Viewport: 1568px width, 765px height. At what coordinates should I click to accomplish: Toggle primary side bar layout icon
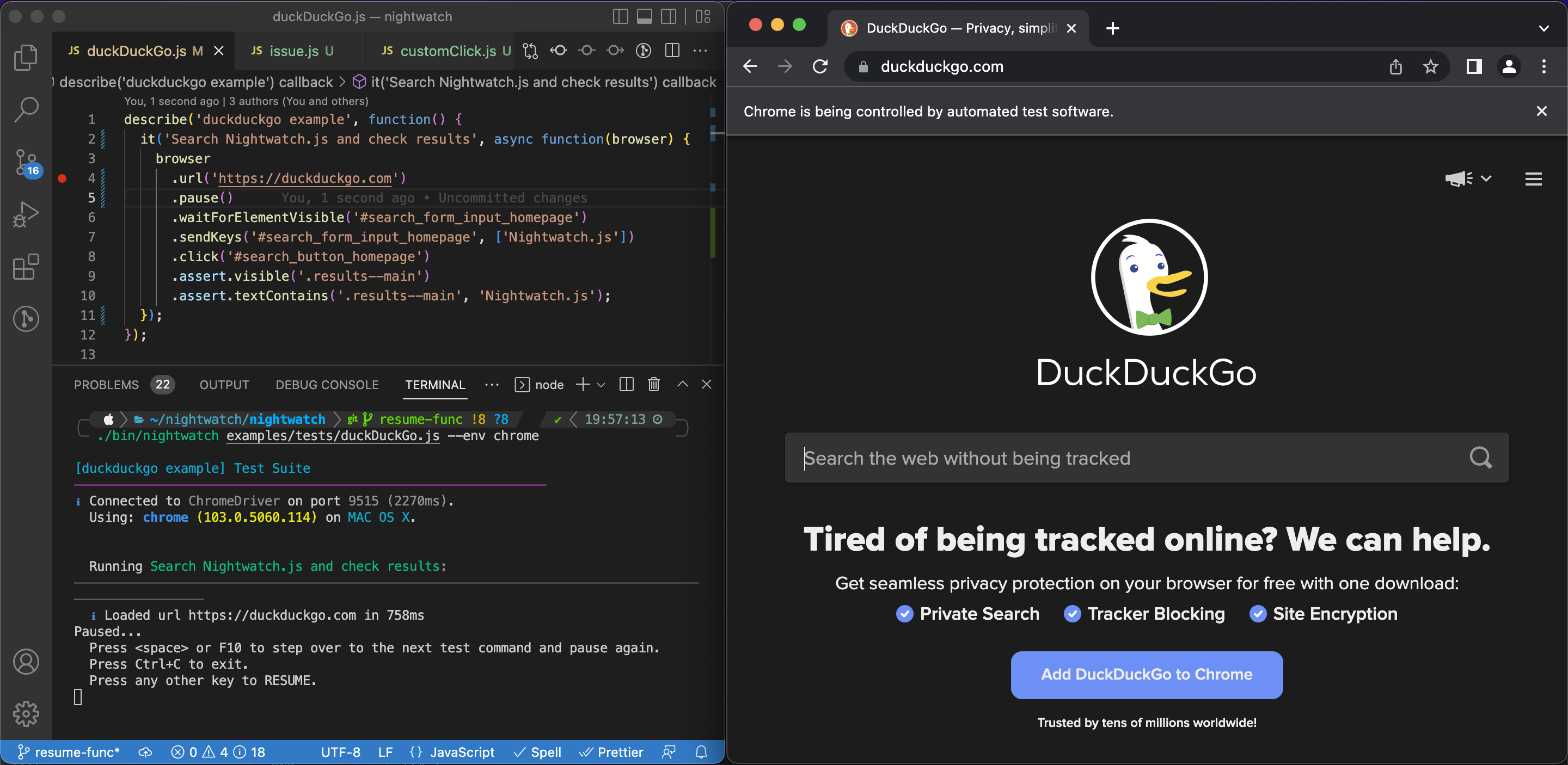point(620,16)
